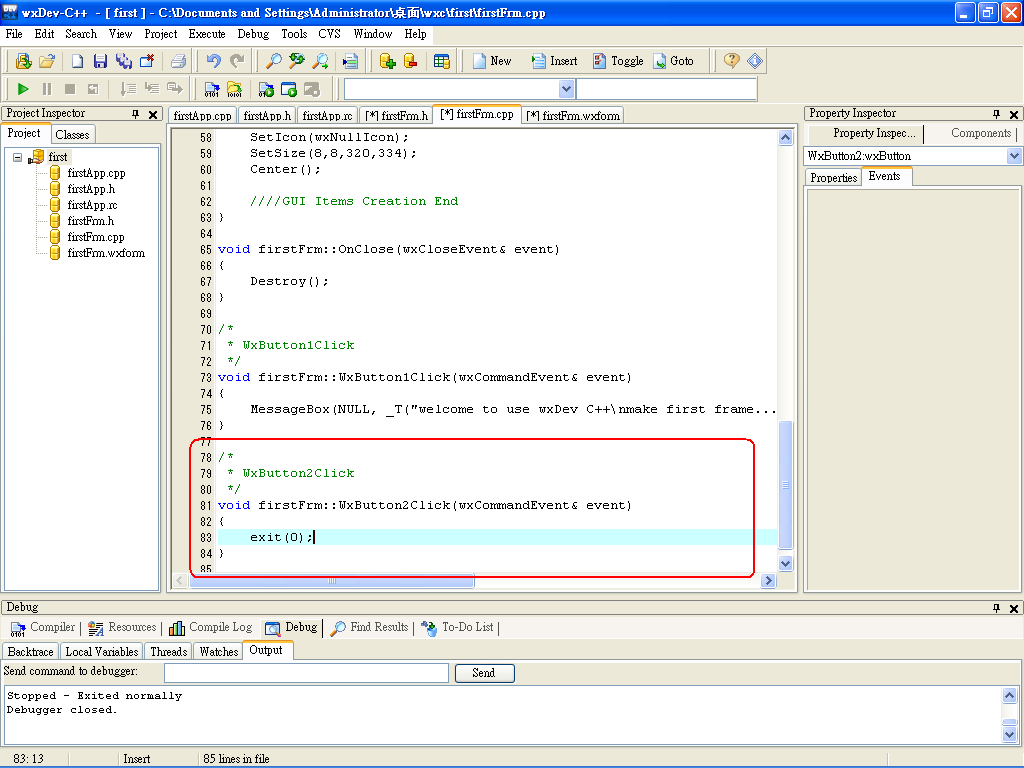Toggle a breakpoint with the Toggle button

(x=618, y=61)
